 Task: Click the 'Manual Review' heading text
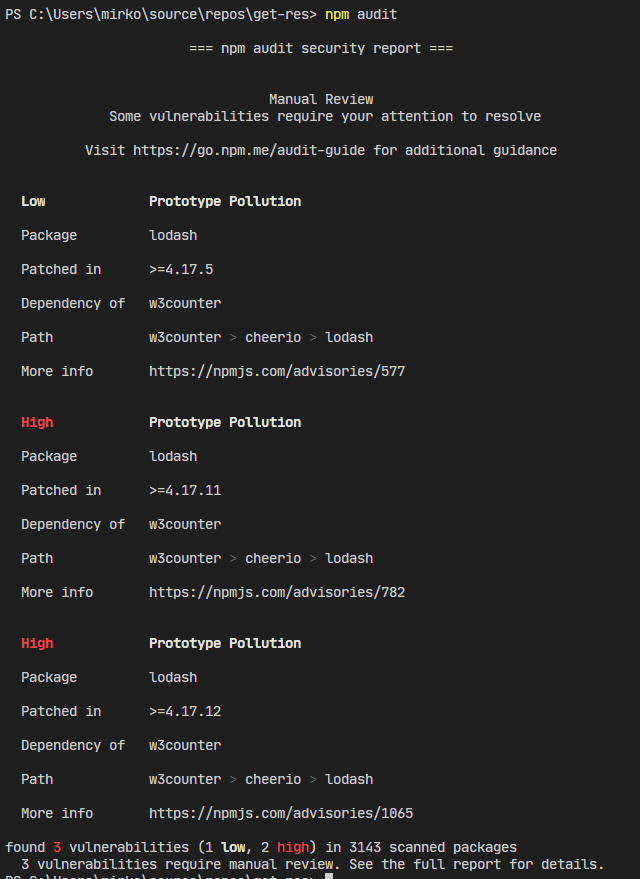pyautogui.click(x=321, y=99)
